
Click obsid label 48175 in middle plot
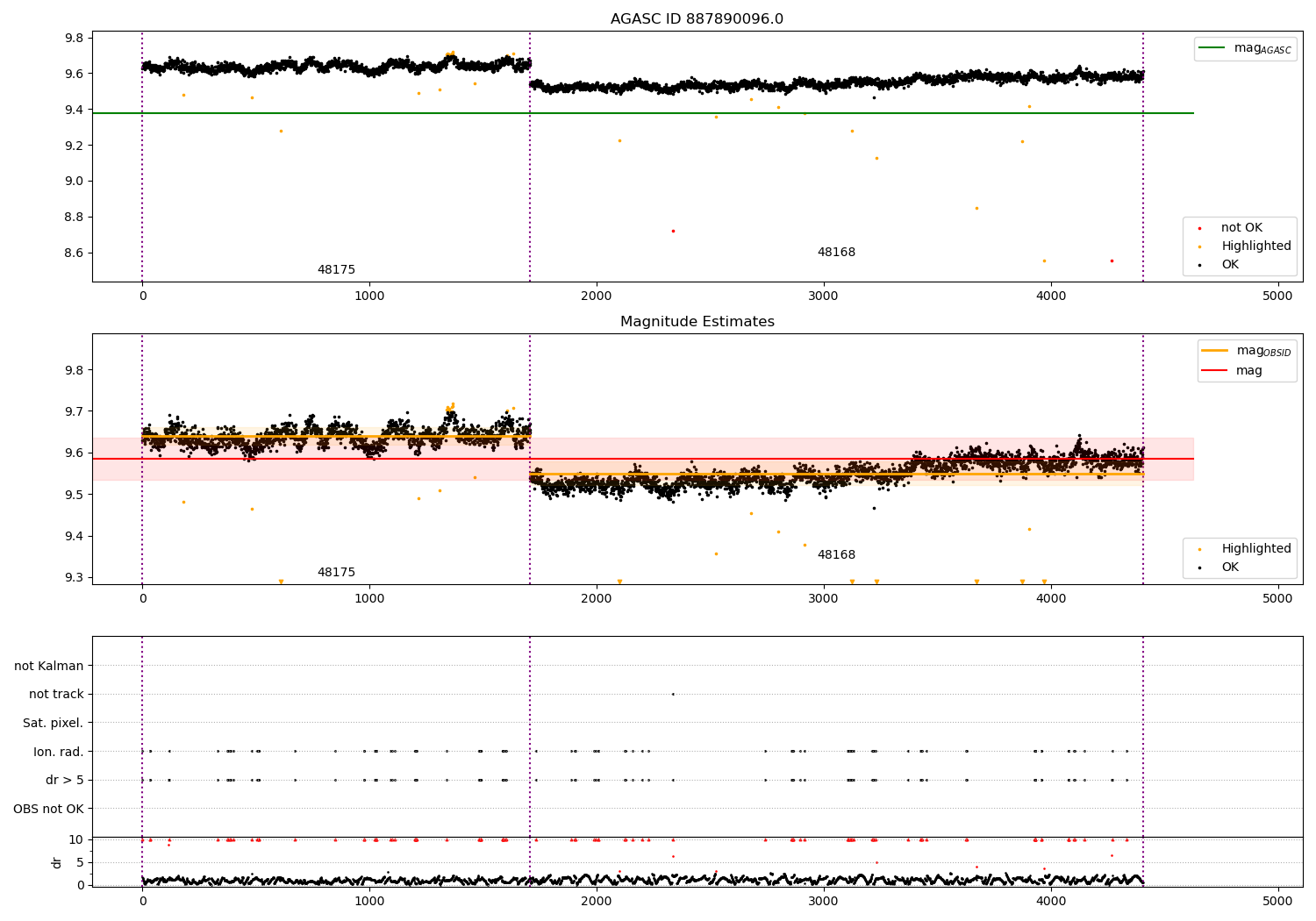pos(336,573)
